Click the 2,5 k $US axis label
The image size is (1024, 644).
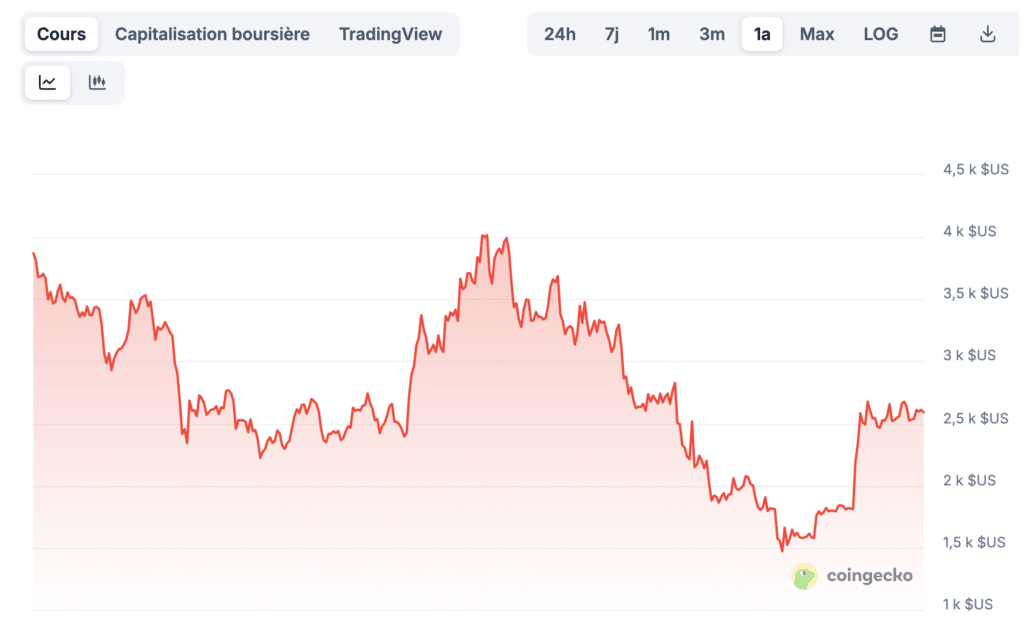click(x=976, y=418)
